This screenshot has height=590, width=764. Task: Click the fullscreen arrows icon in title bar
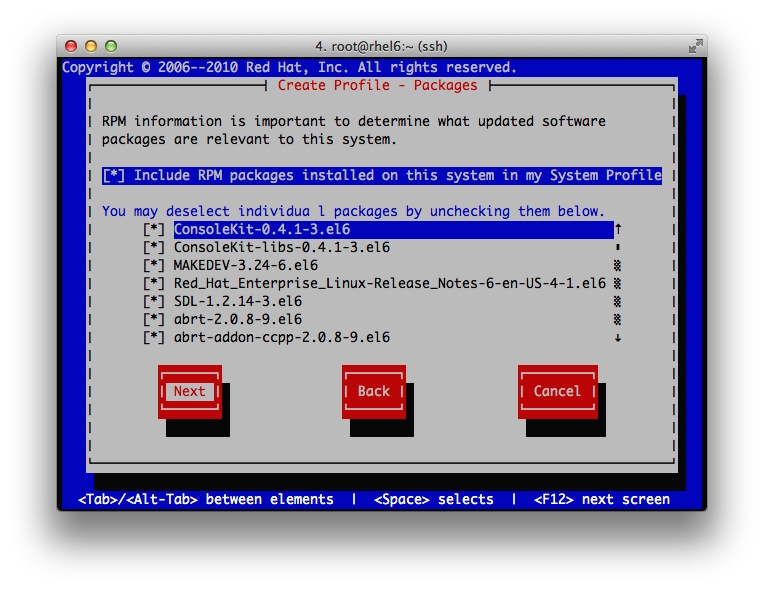695,46
